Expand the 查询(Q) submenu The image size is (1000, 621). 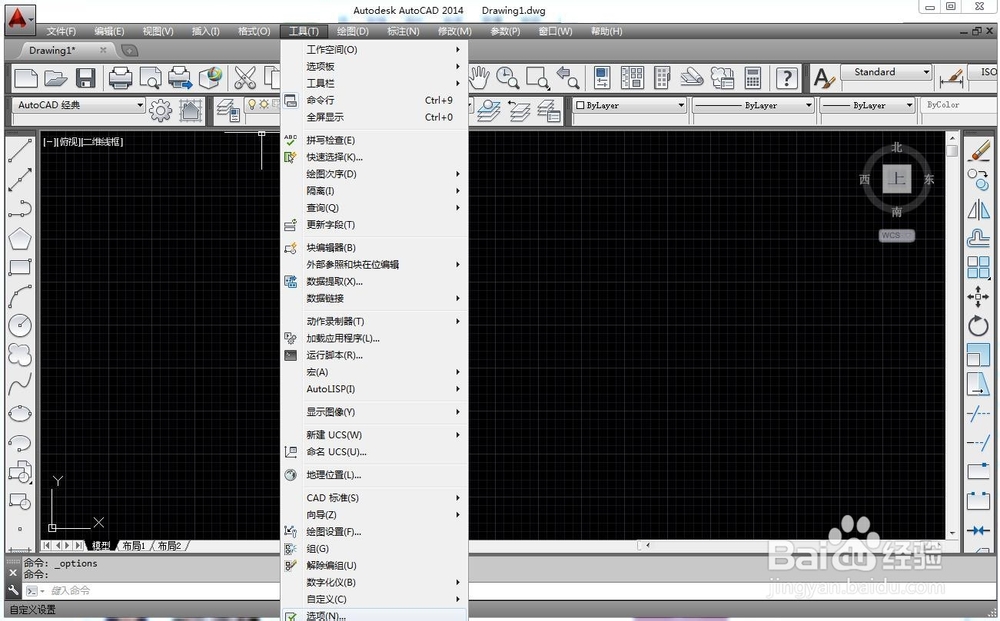(374, 207)
